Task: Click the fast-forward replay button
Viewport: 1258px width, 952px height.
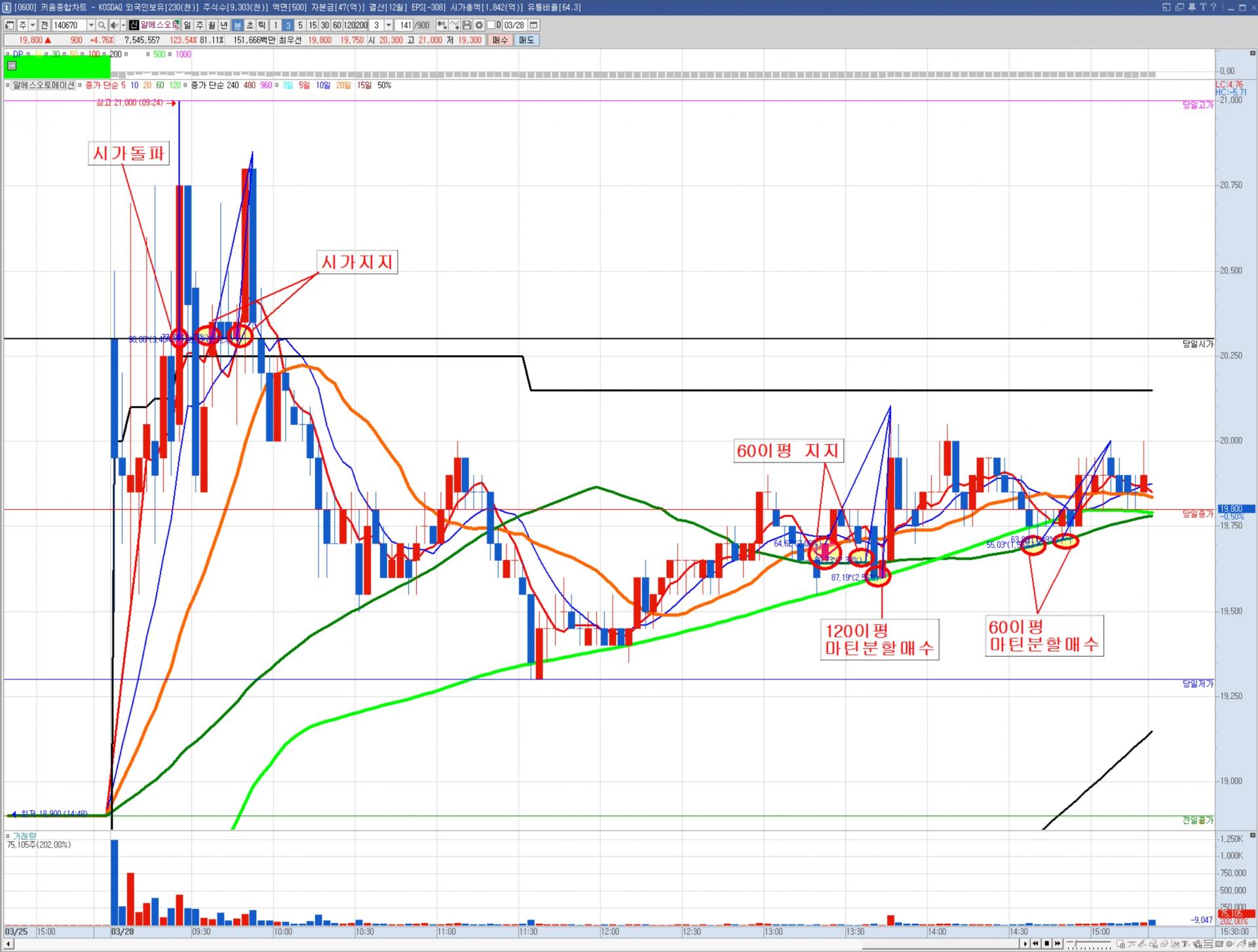Action: point(1058,943)
